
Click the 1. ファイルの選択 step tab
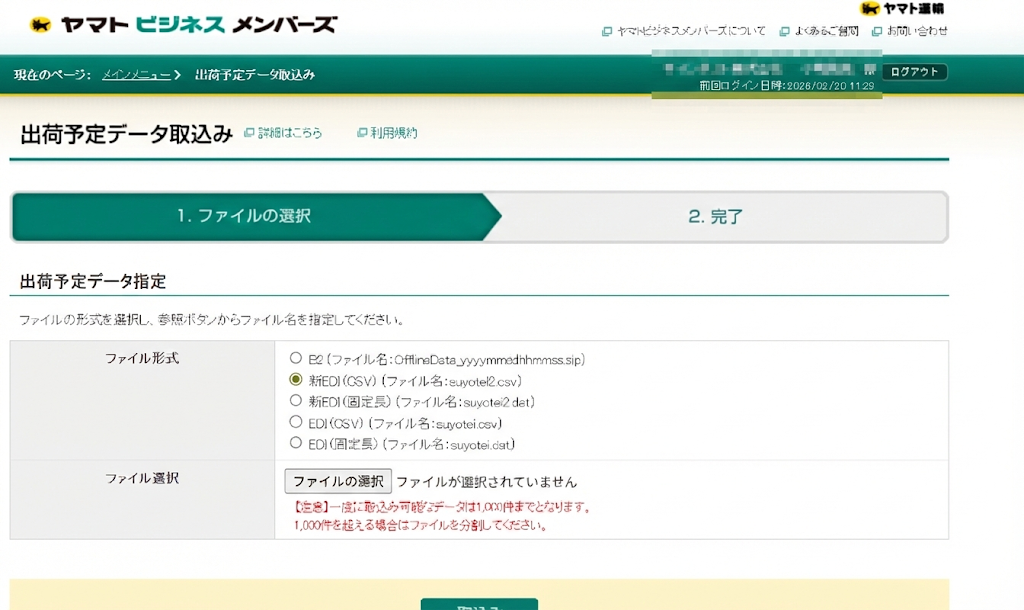pyautogui.click(x=244, y=217)
